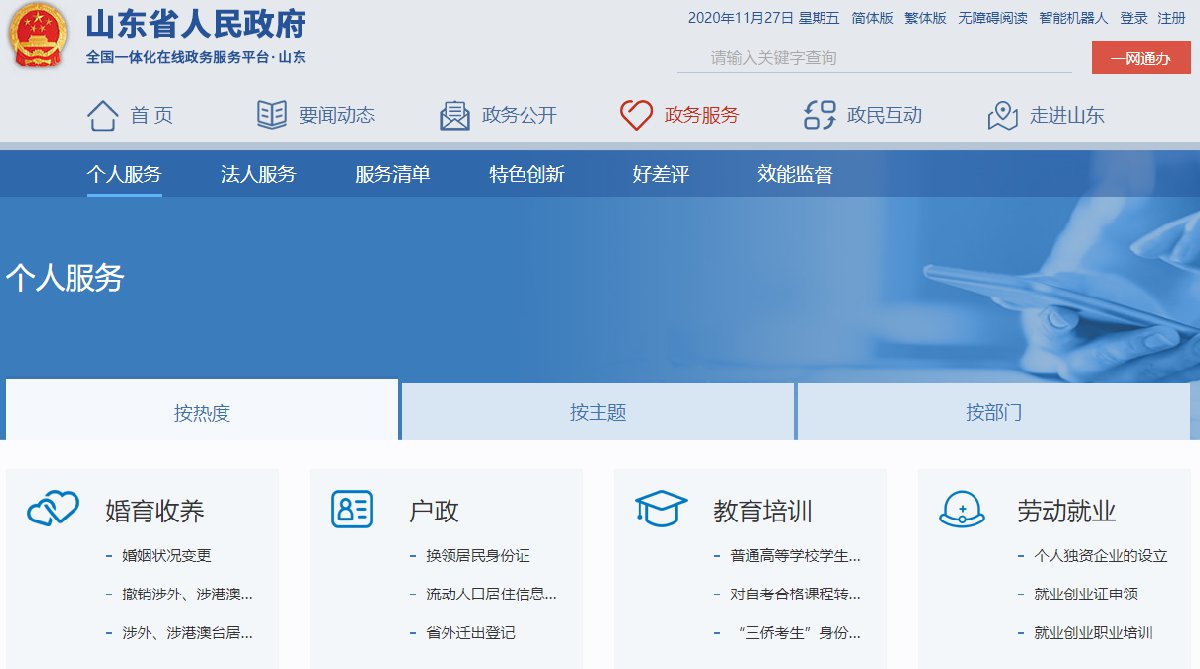Viewport: 1200px width, 669px height.
Task: Click the ID card 户政 icon
Action: 352,509
